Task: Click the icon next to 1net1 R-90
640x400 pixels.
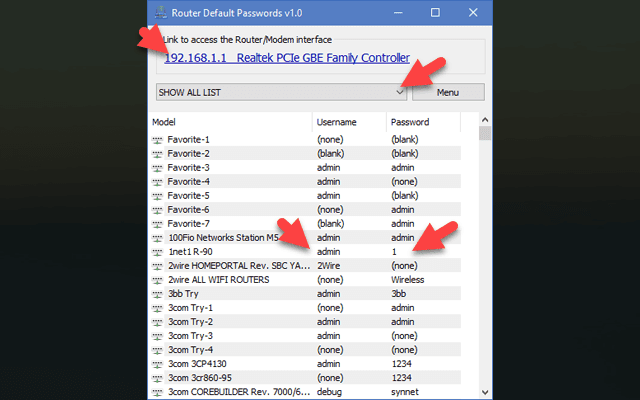Action: coord(157,252)
